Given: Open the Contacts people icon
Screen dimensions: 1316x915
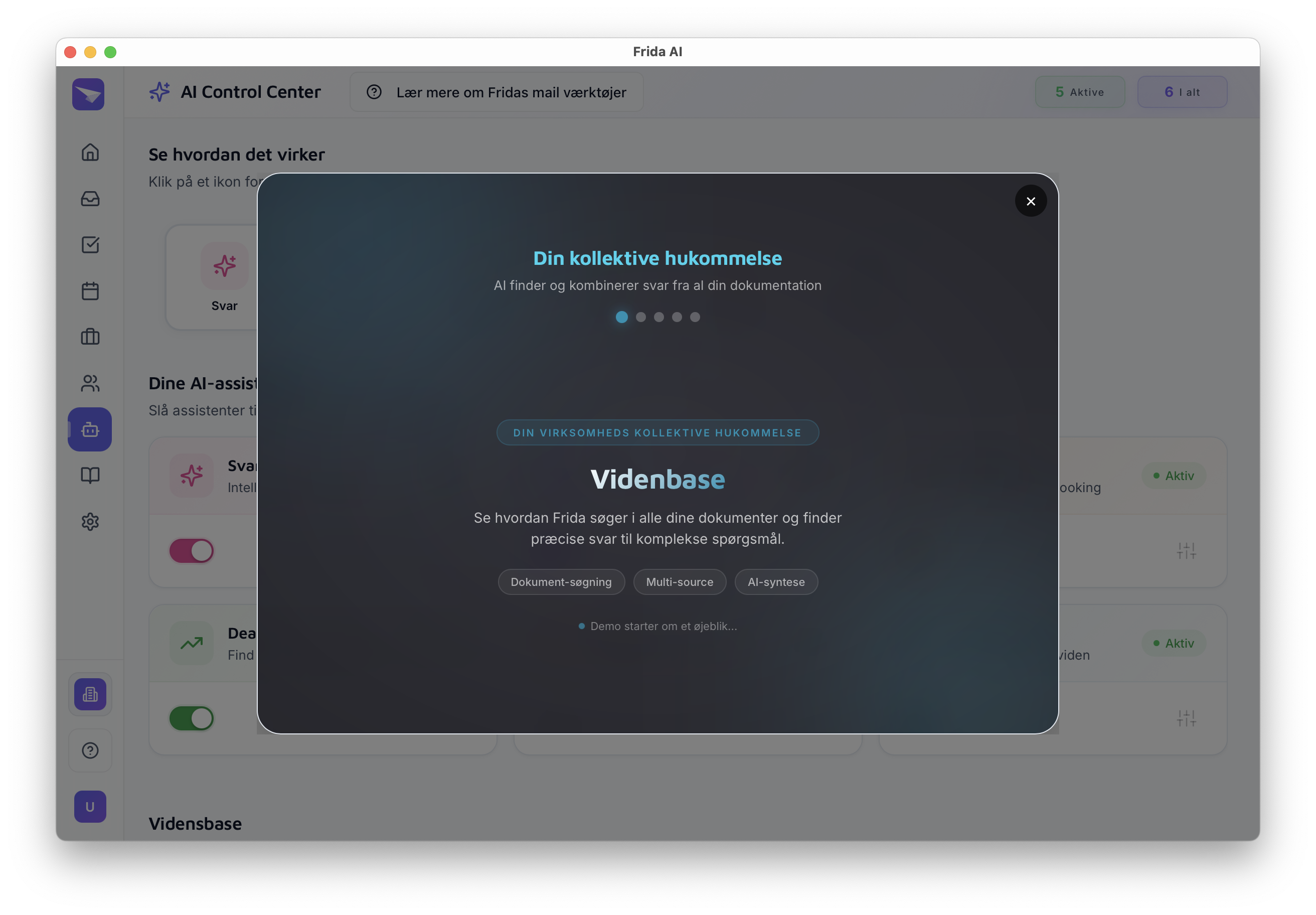Looking at the screenshot, I should [90, 383].
